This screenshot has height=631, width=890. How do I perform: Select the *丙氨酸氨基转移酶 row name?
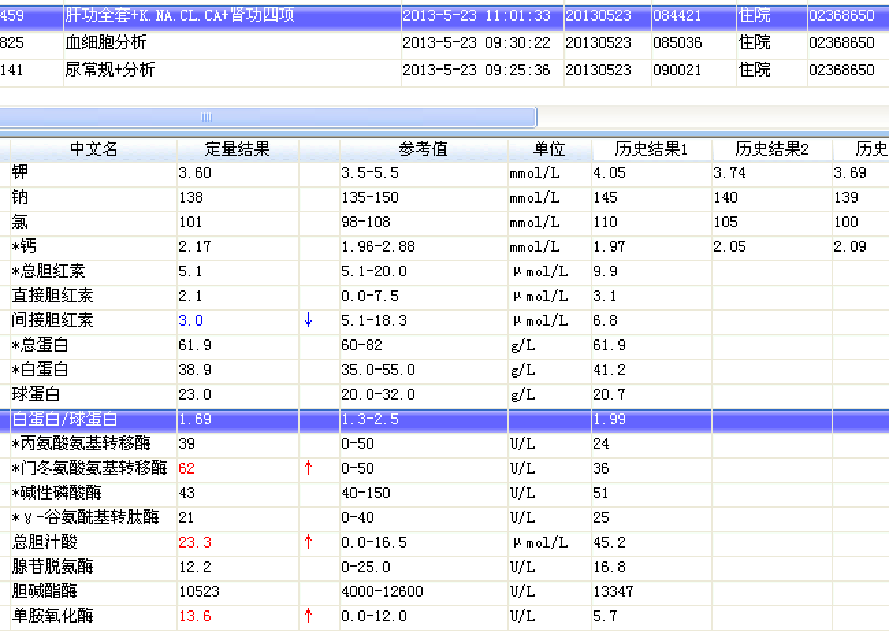tap(81, 443)
